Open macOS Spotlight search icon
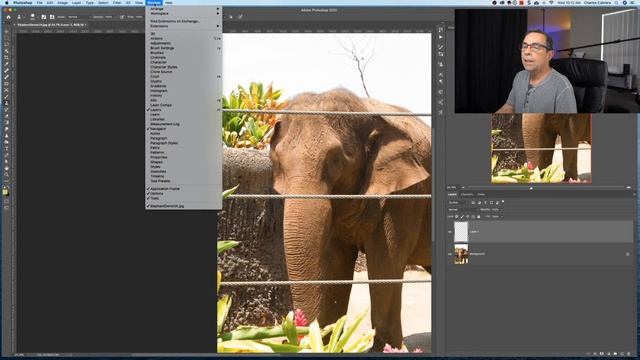This screenshot has height=360, width=640. tap(617, 2)
